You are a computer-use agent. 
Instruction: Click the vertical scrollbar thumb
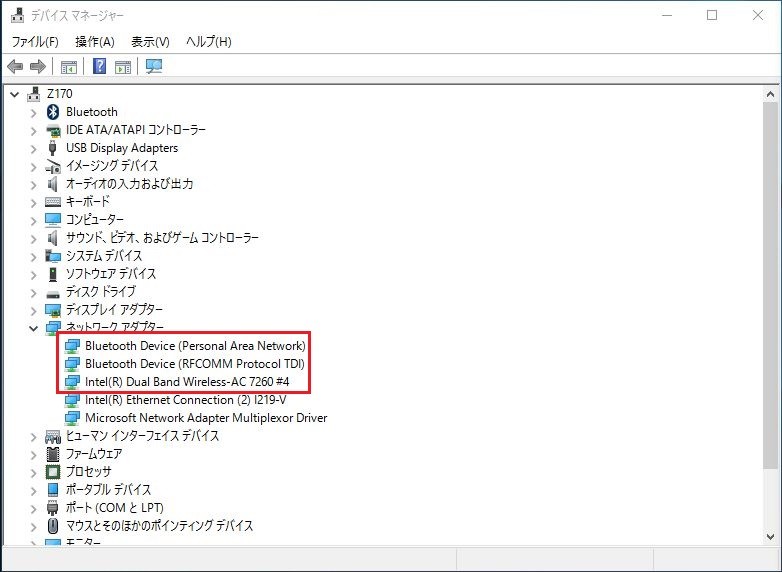(770, 285)
